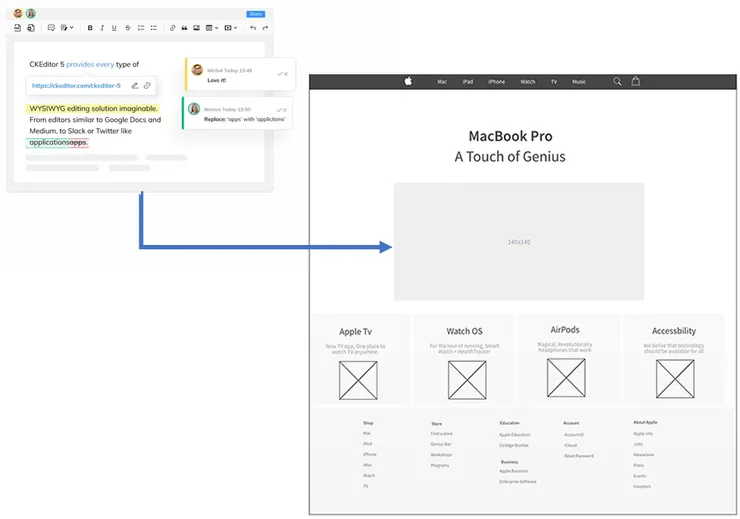Redo the last edit
The width and height of the screenshot is (740, 519).
(x=265, y=28)
